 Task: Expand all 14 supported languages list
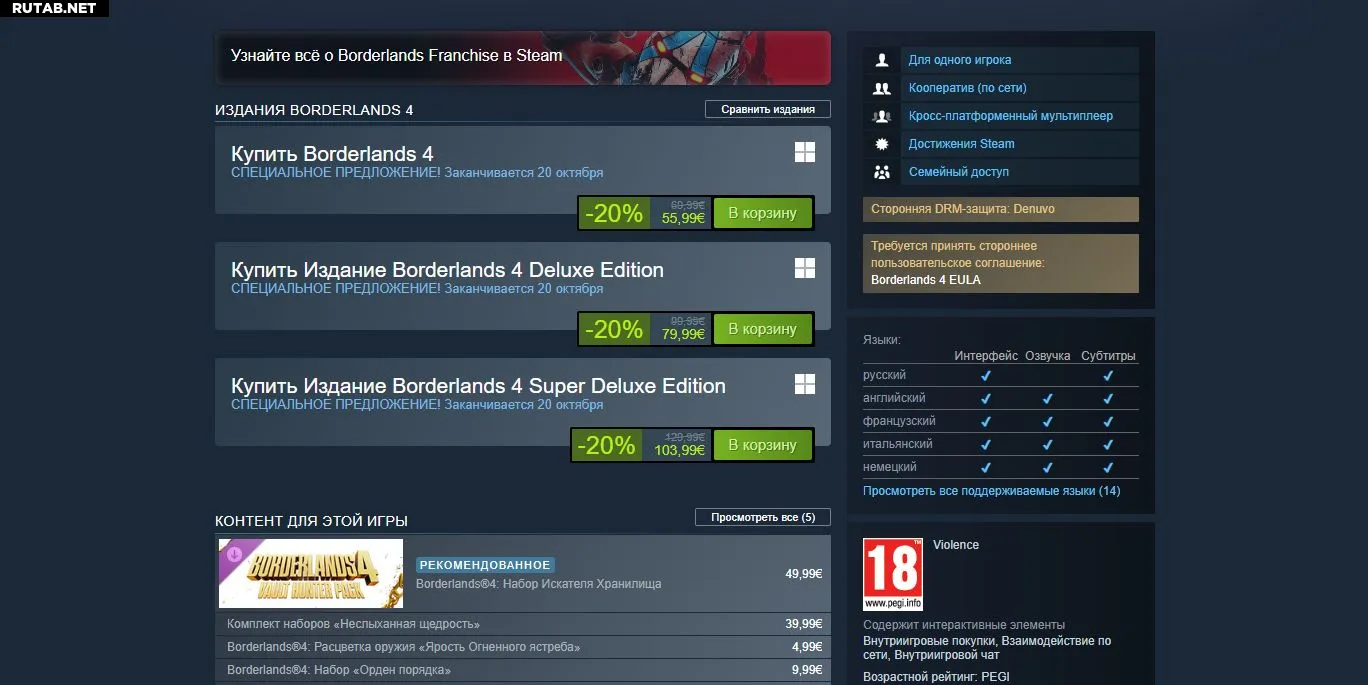[991, 491]
